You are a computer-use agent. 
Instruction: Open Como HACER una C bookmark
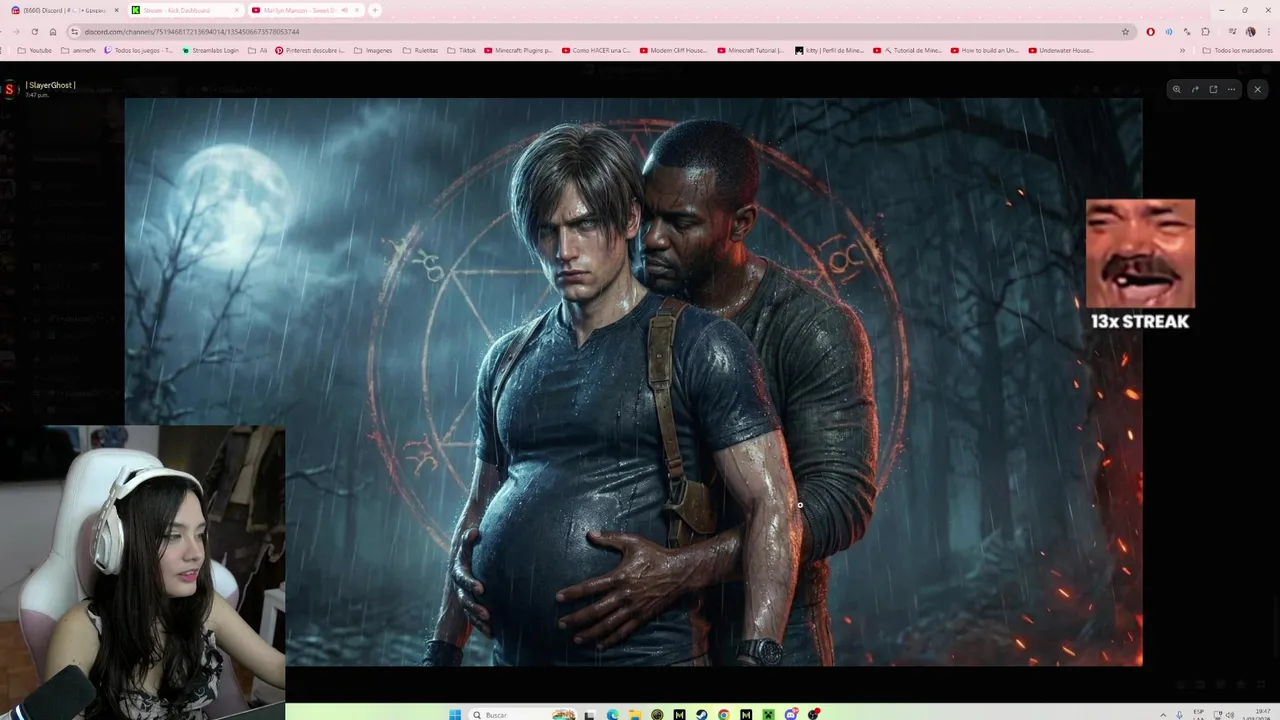tap(596, 50)
